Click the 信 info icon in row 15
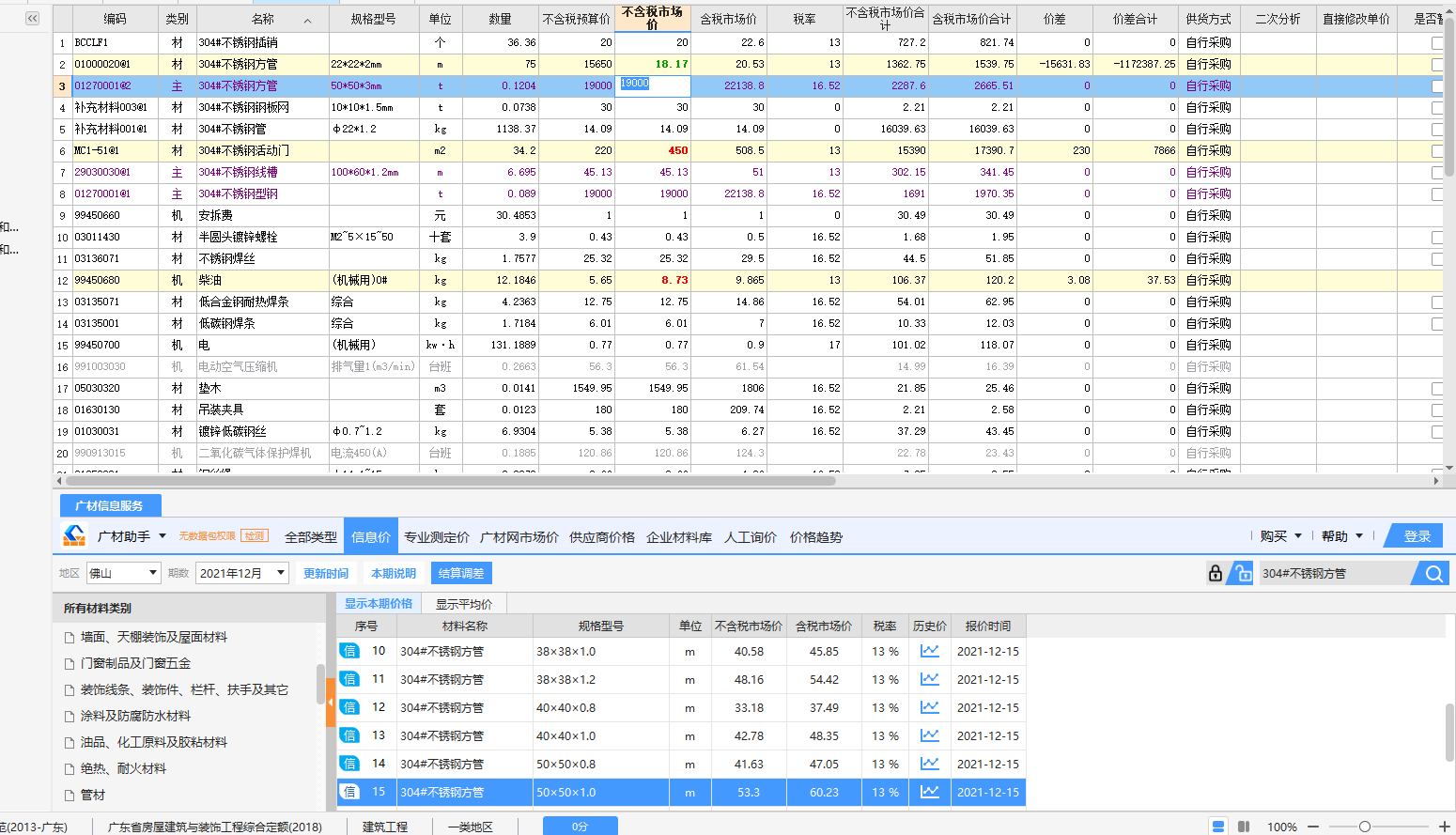The image size is (1456, 835). 349,792
